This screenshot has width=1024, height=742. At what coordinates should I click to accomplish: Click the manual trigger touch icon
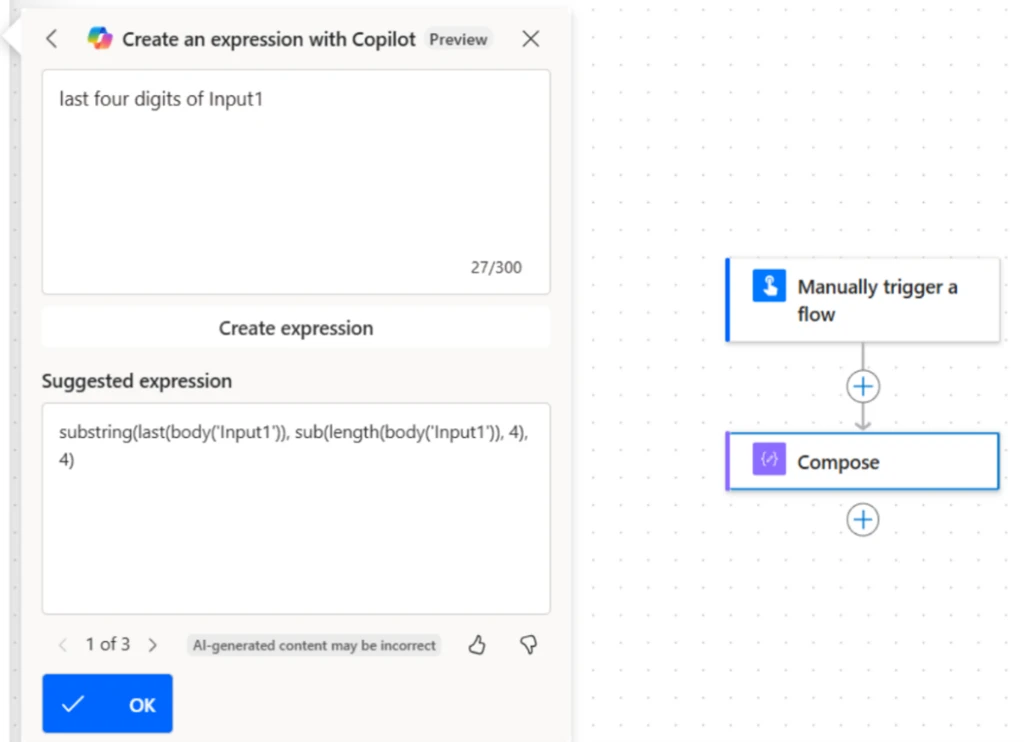pos(769,287)
